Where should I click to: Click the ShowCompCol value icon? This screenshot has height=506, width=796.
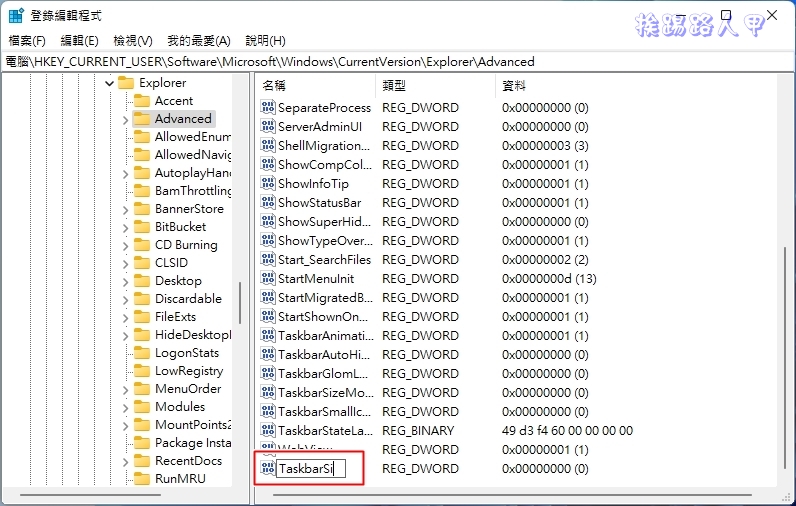point(268,164)
